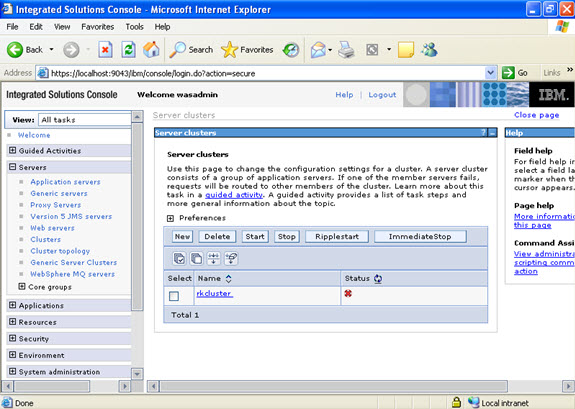Click the Local intranet zone icon
Screen dimensions: 575x409
click(473, 402)
